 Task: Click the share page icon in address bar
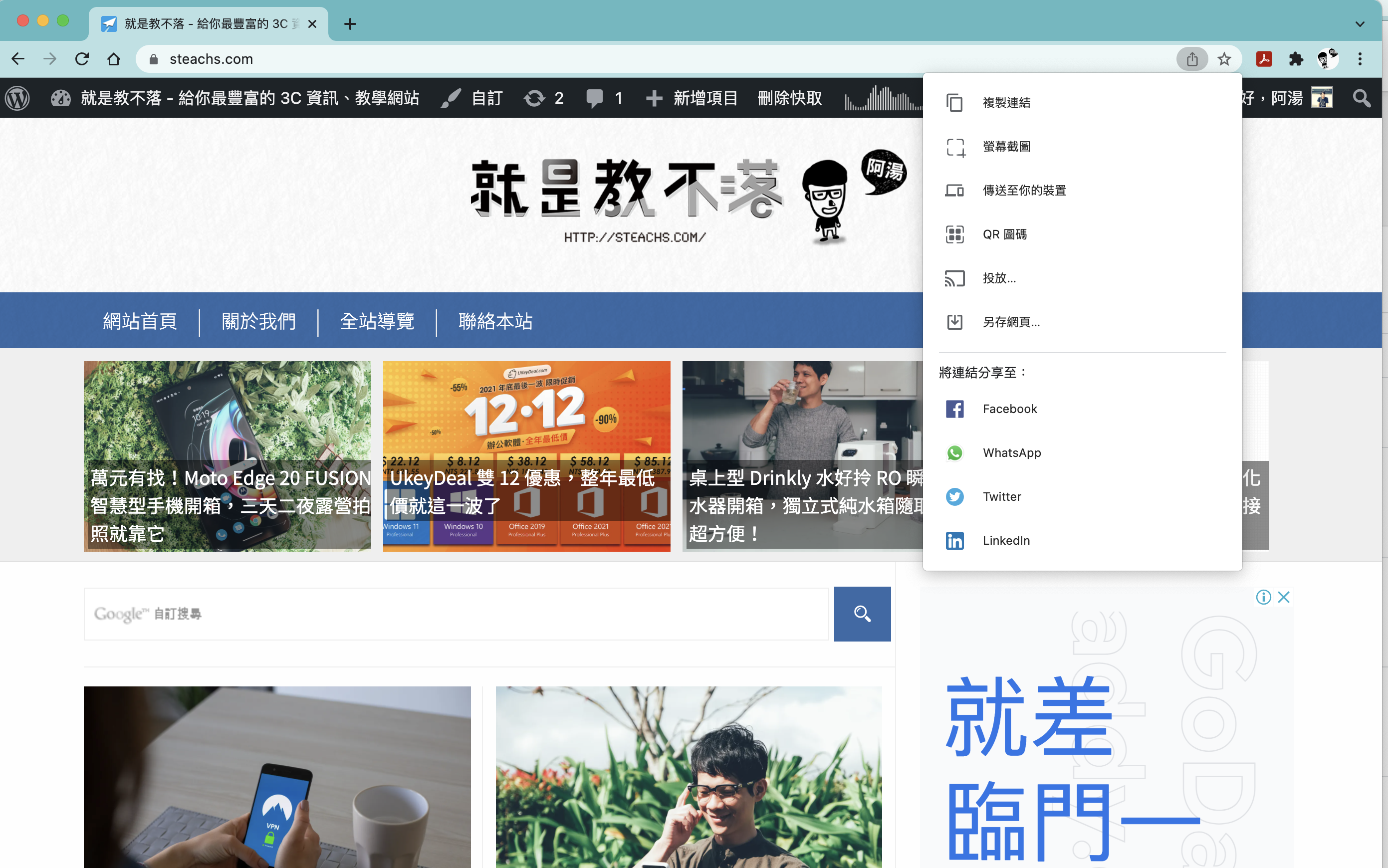[1192, 58]
